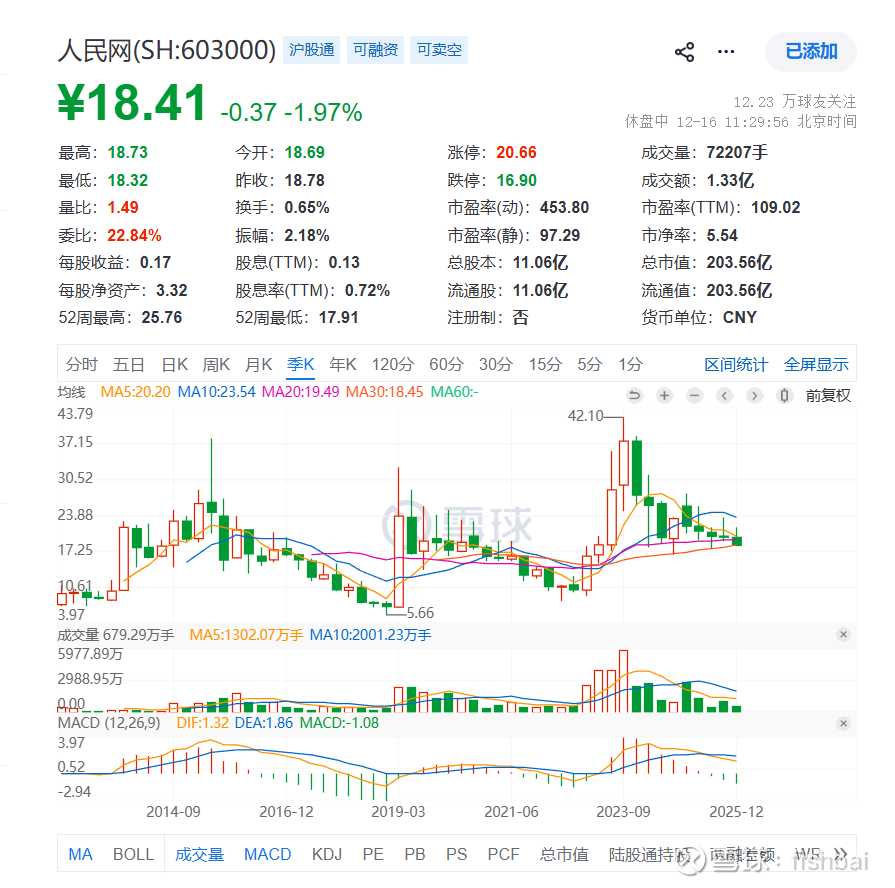895x888 pixels.
Task: Click the MA30:18.45 legend label
Action: point(385,392)
